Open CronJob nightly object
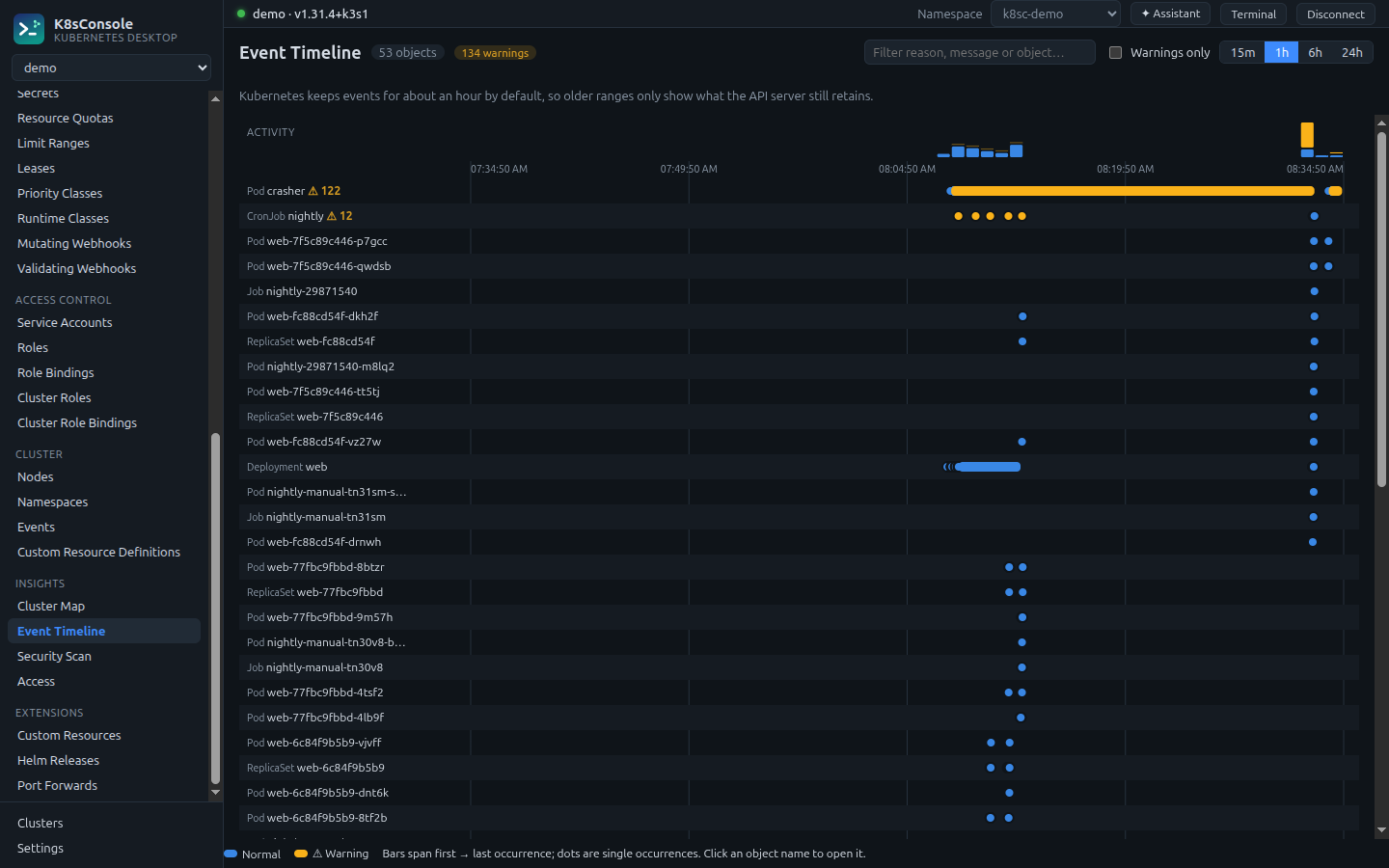The width and height of the screenshot is (1389, 868). pyautogui.click(x=306, y=216)
